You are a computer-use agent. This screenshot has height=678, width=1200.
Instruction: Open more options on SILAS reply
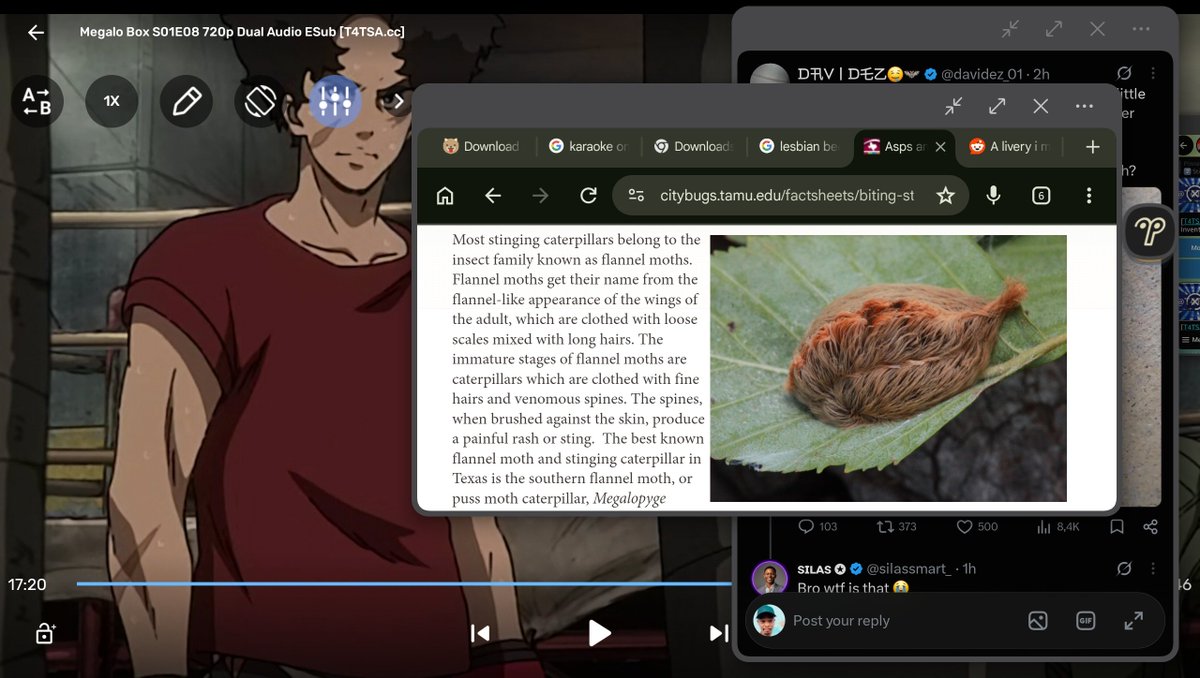(x=1153, y=569)
